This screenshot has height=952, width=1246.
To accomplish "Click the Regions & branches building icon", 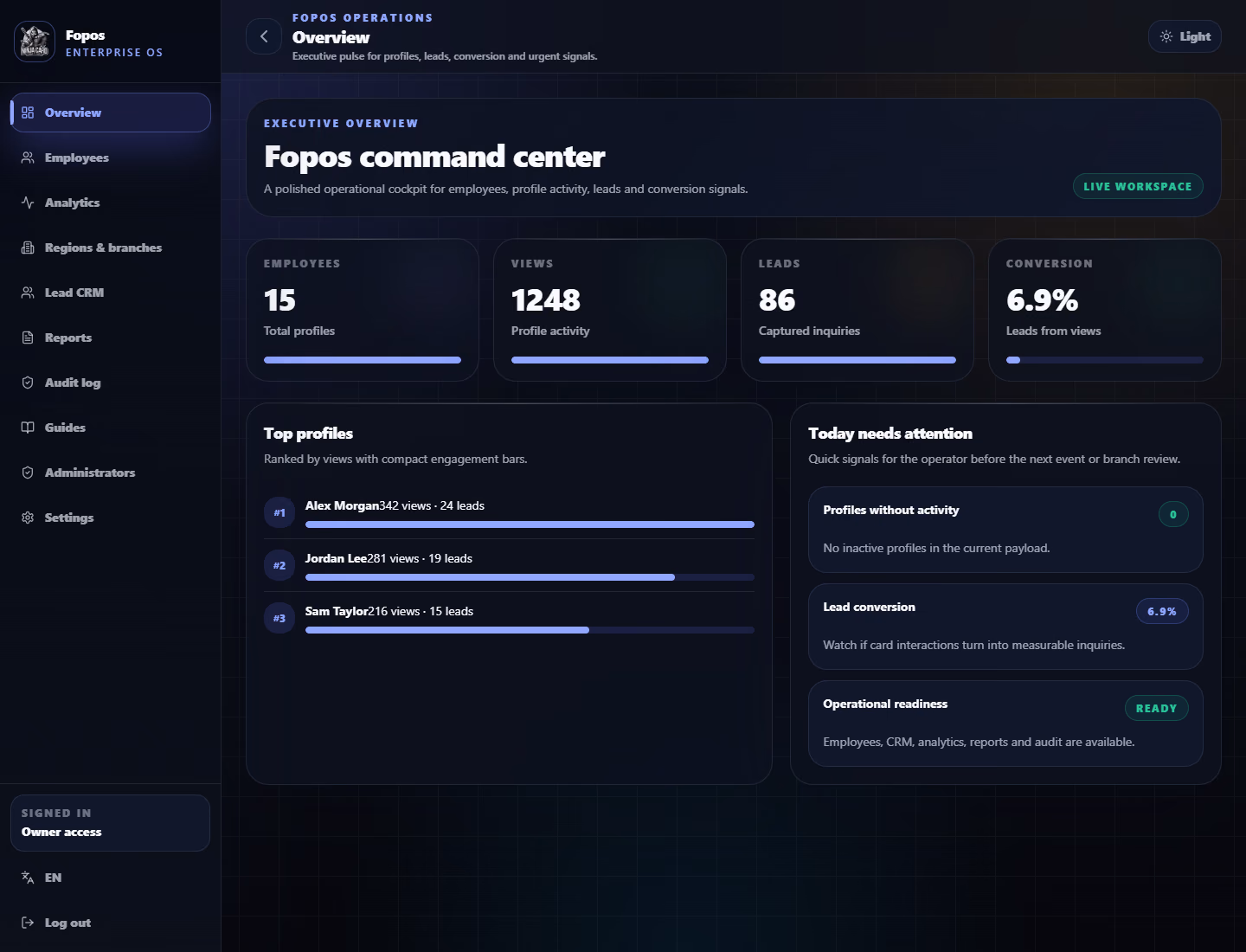I will click(x=28, y=248).
